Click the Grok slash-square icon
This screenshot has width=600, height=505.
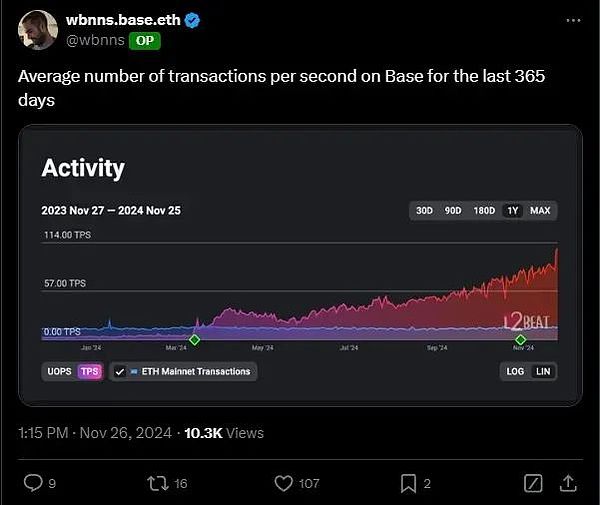[x=535, y=483]
